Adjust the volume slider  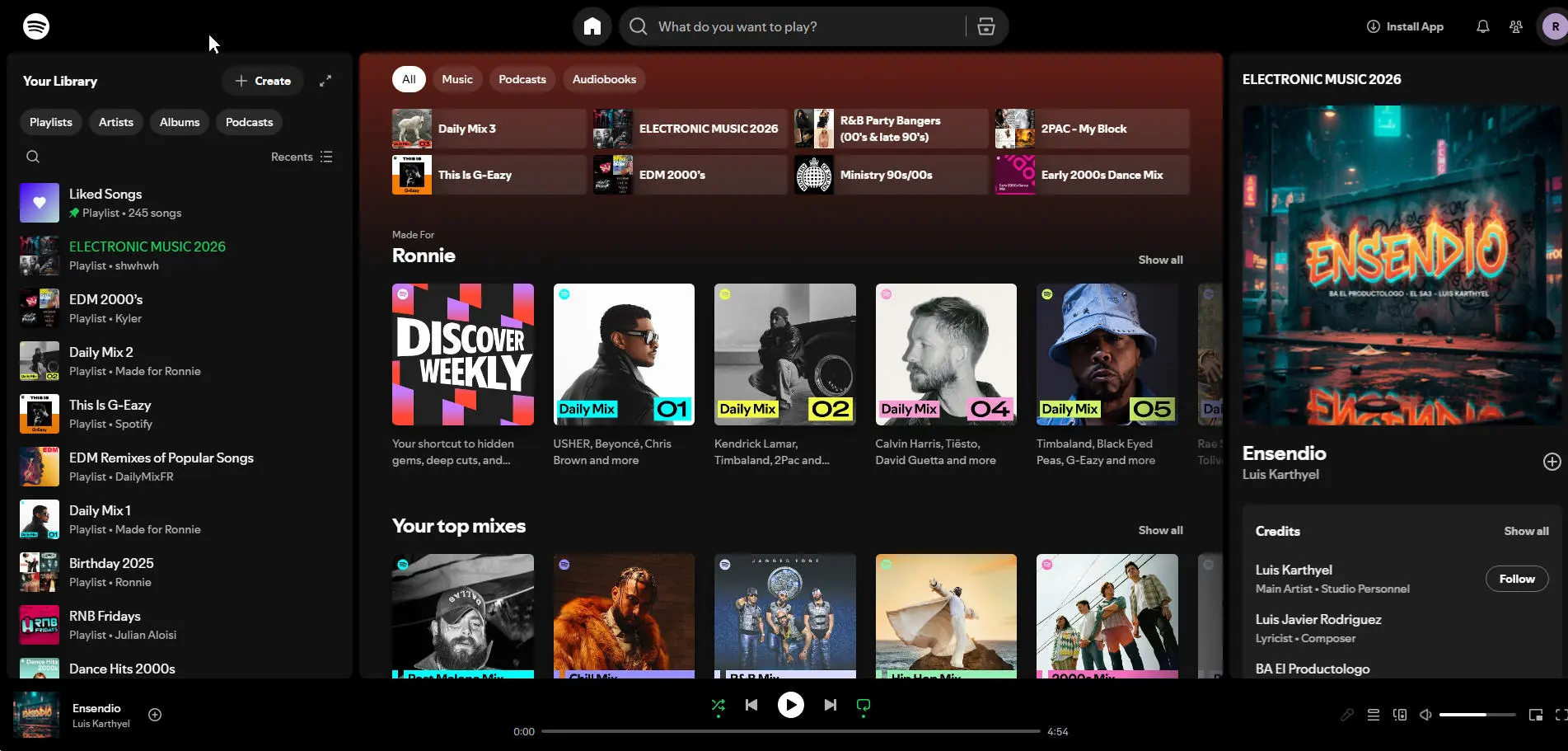1477,715
